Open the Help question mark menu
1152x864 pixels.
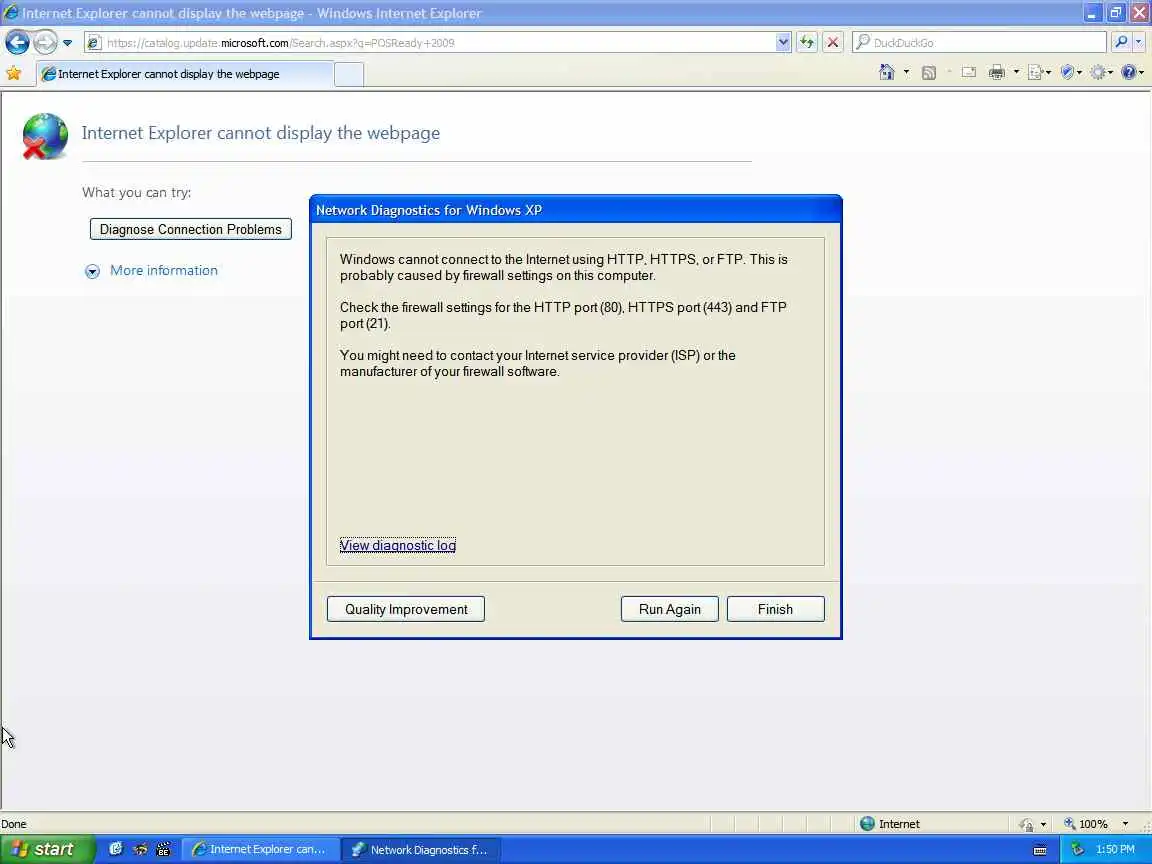pos(1132,72)
